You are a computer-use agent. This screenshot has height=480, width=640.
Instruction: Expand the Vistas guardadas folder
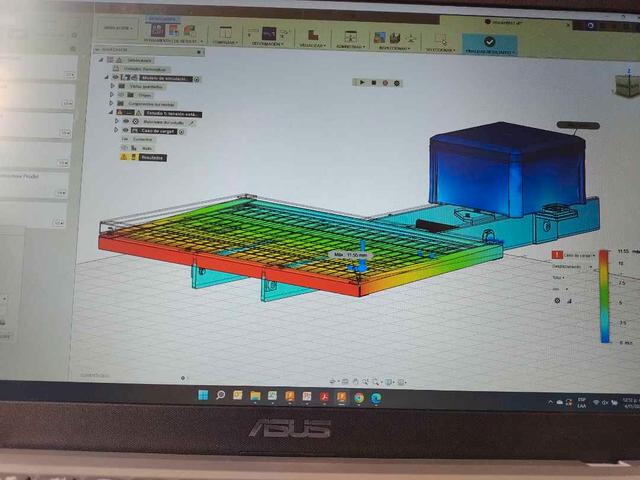(x=113, y=86)
